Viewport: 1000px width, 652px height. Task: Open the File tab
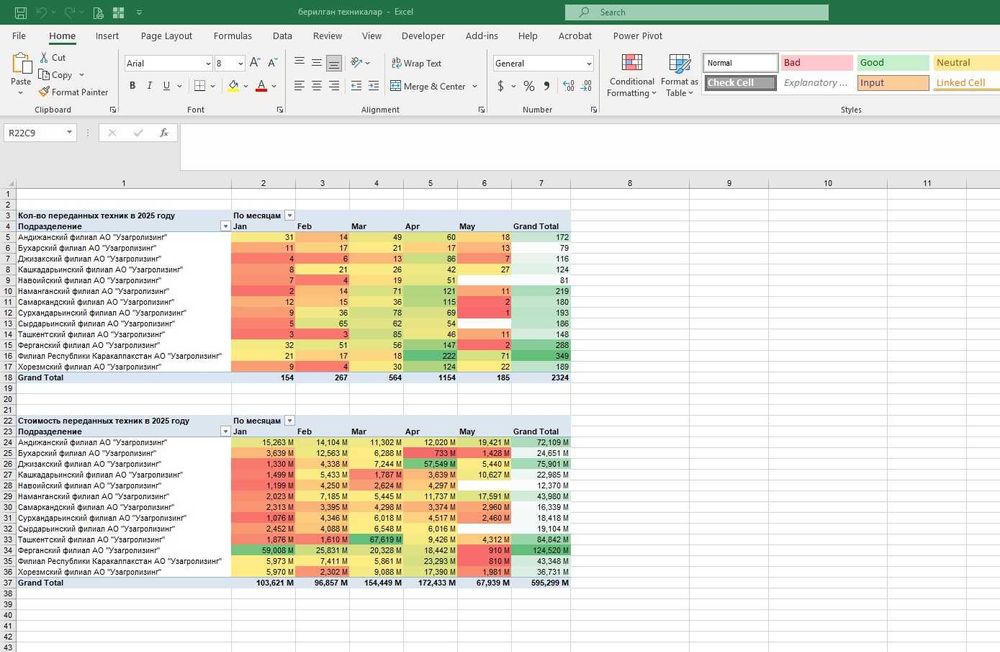(19, 36)
